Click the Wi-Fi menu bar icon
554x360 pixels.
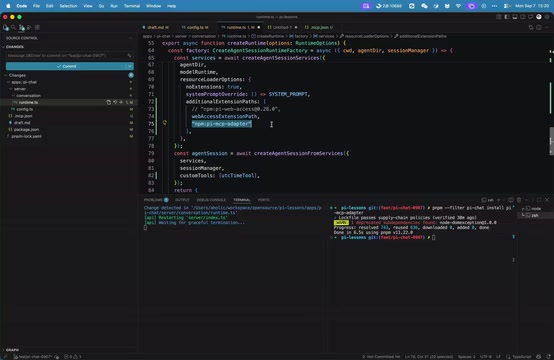[x=458, y=6]
